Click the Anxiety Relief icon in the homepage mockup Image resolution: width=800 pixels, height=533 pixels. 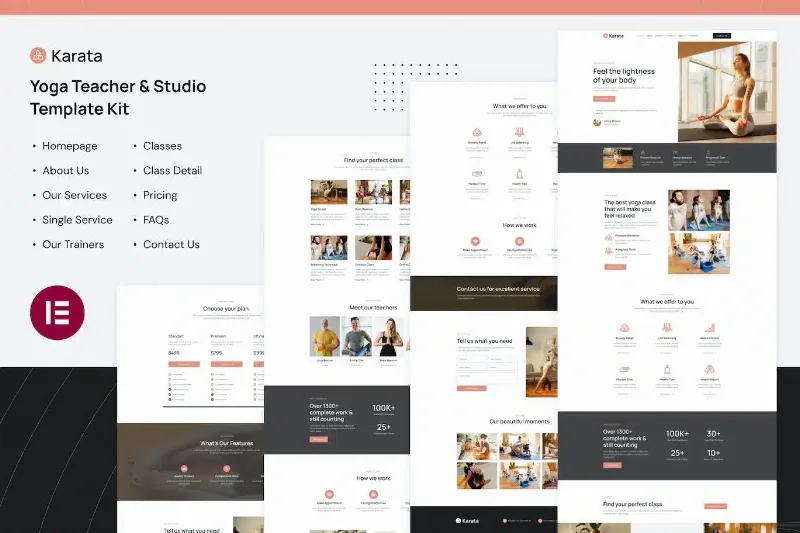[x=624, y=328]
